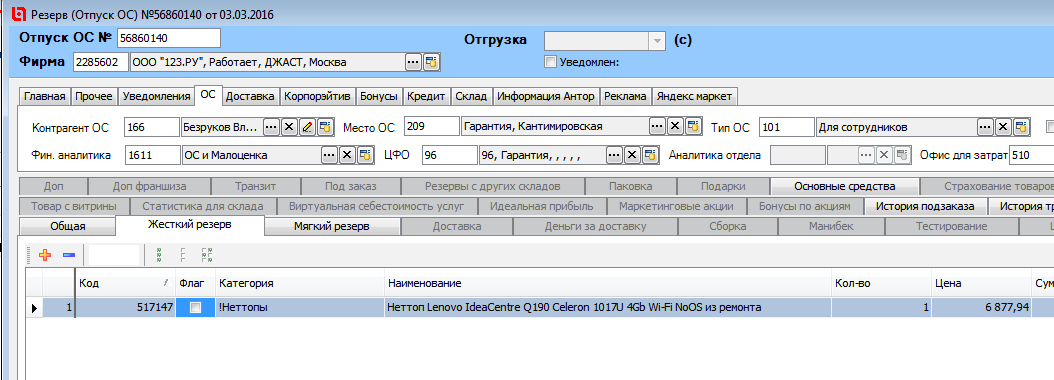The width and height of the screenshot is (1054, 380).
Task: Clear the Контрагент ОС field with X
Action: [x=289, y=127]
